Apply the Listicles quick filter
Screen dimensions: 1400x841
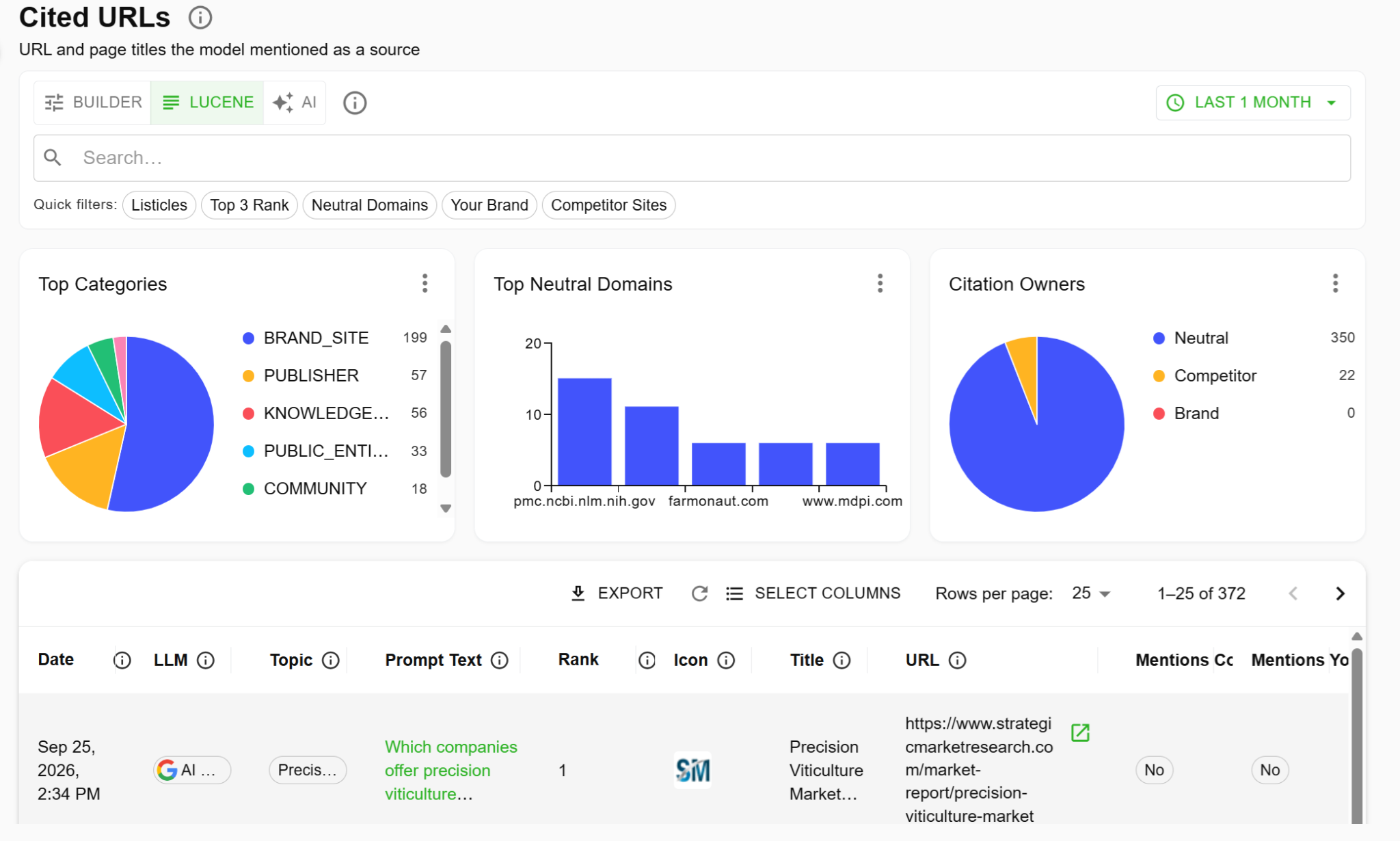click(x=159, y=205)
